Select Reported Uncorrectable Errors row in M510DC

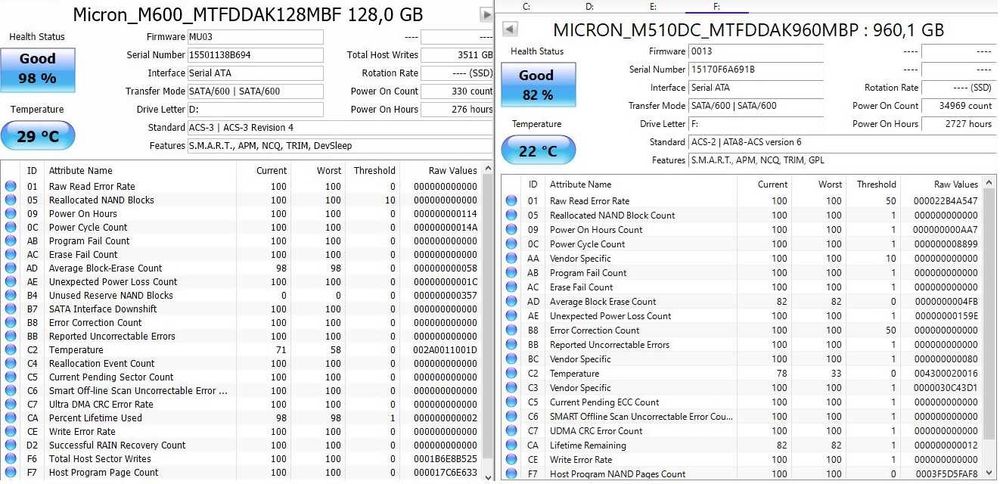[x=742, y=345]
